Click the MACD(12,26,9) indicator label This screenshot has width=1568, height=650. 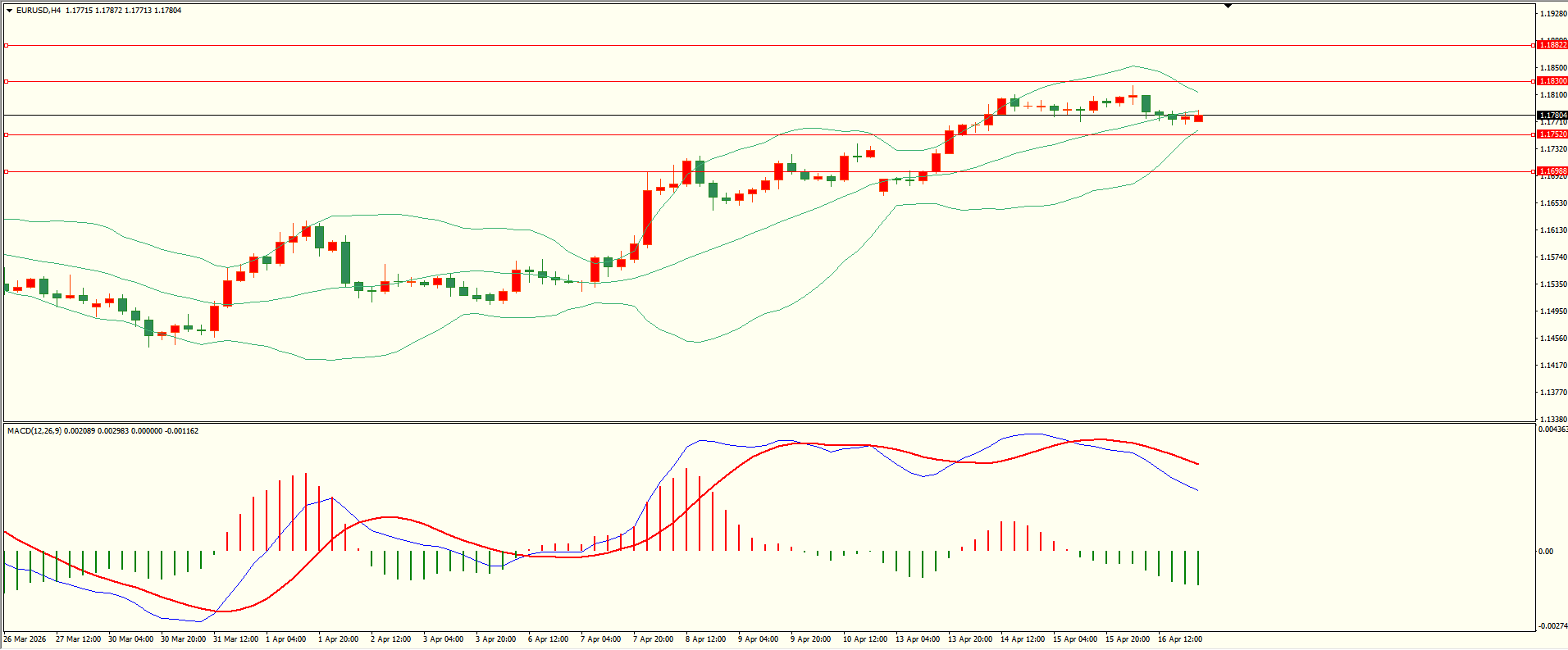(x=33, y=431)
